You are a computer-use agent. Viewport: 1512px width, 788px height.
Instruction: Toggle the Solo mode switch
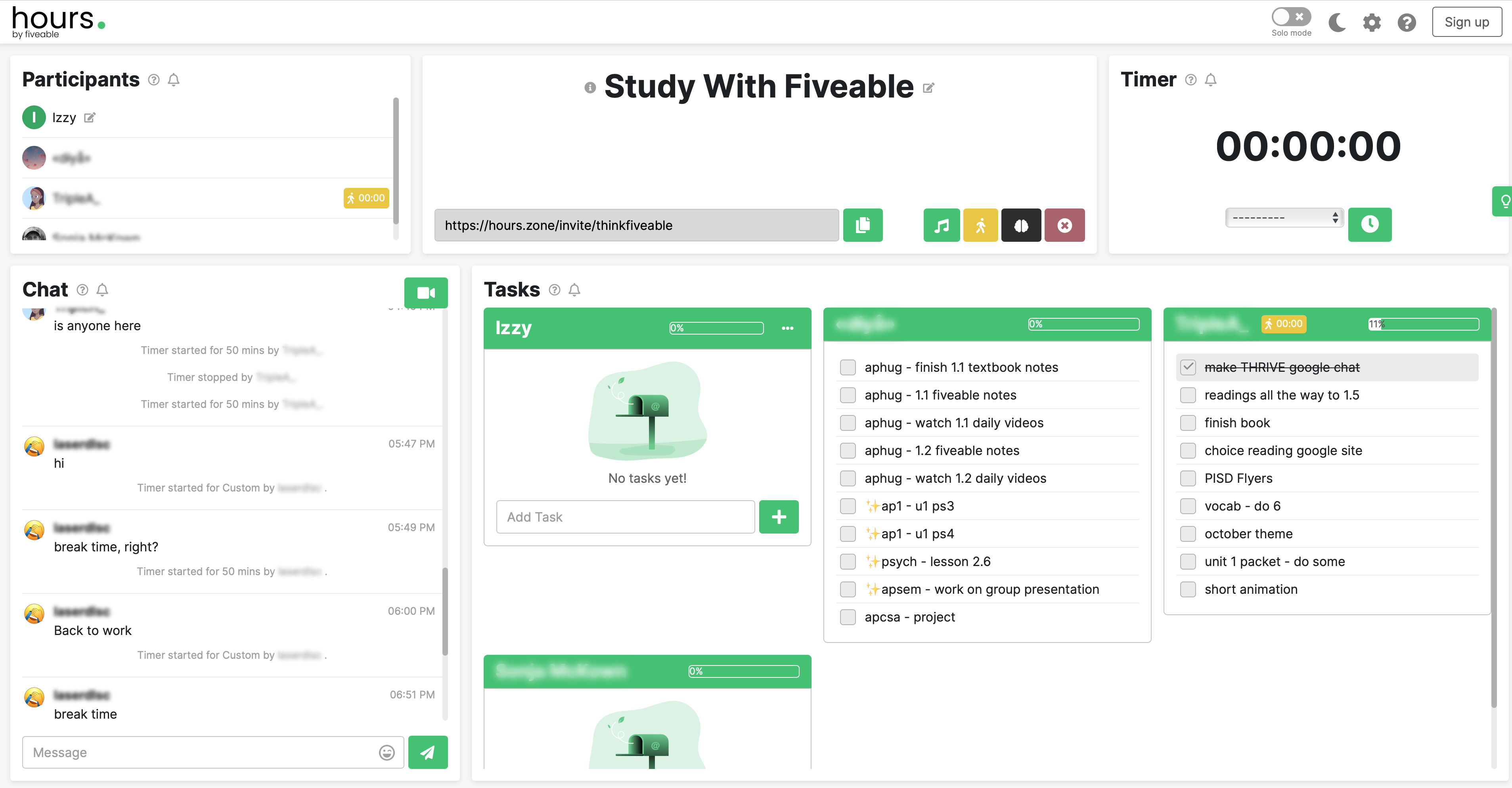pyautogui.click(x=1291, y=16)
